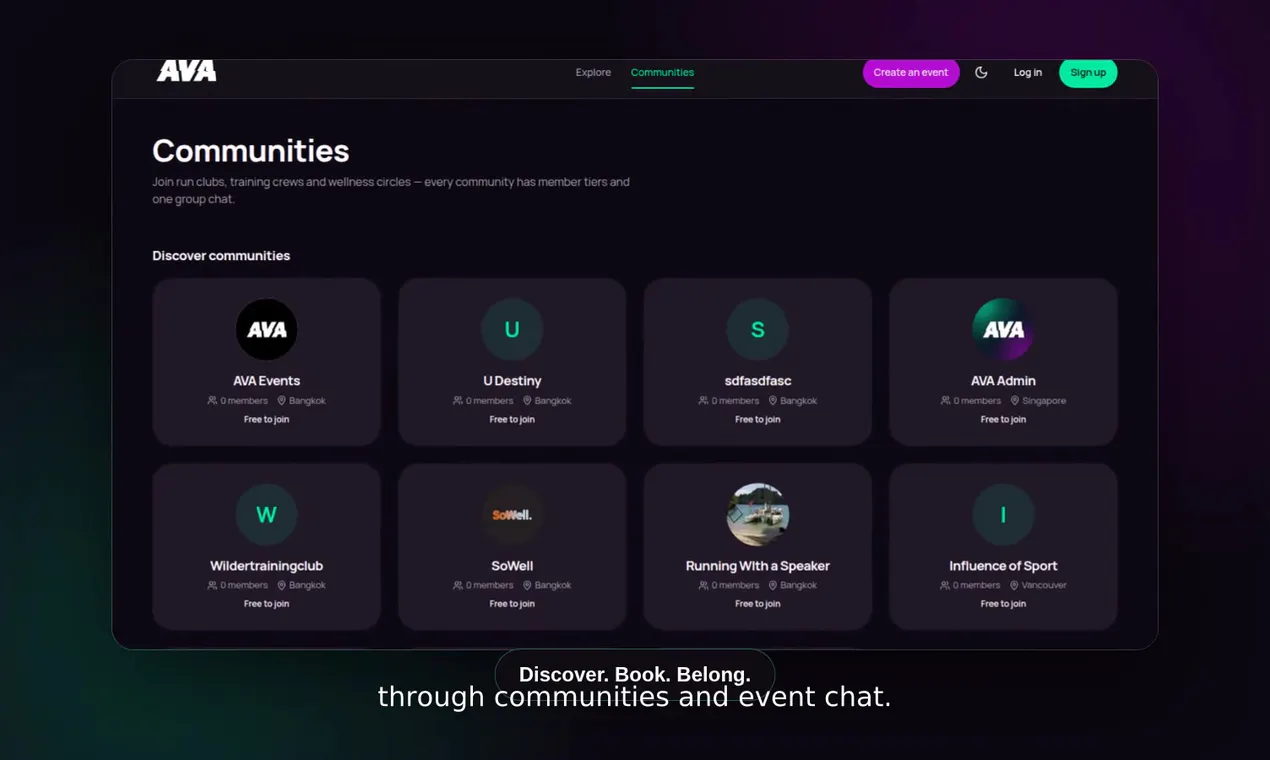Screen dimensions: 1270x760
Task: Click the location pin on sdfasdfasc card
Action: pos(773,400)
